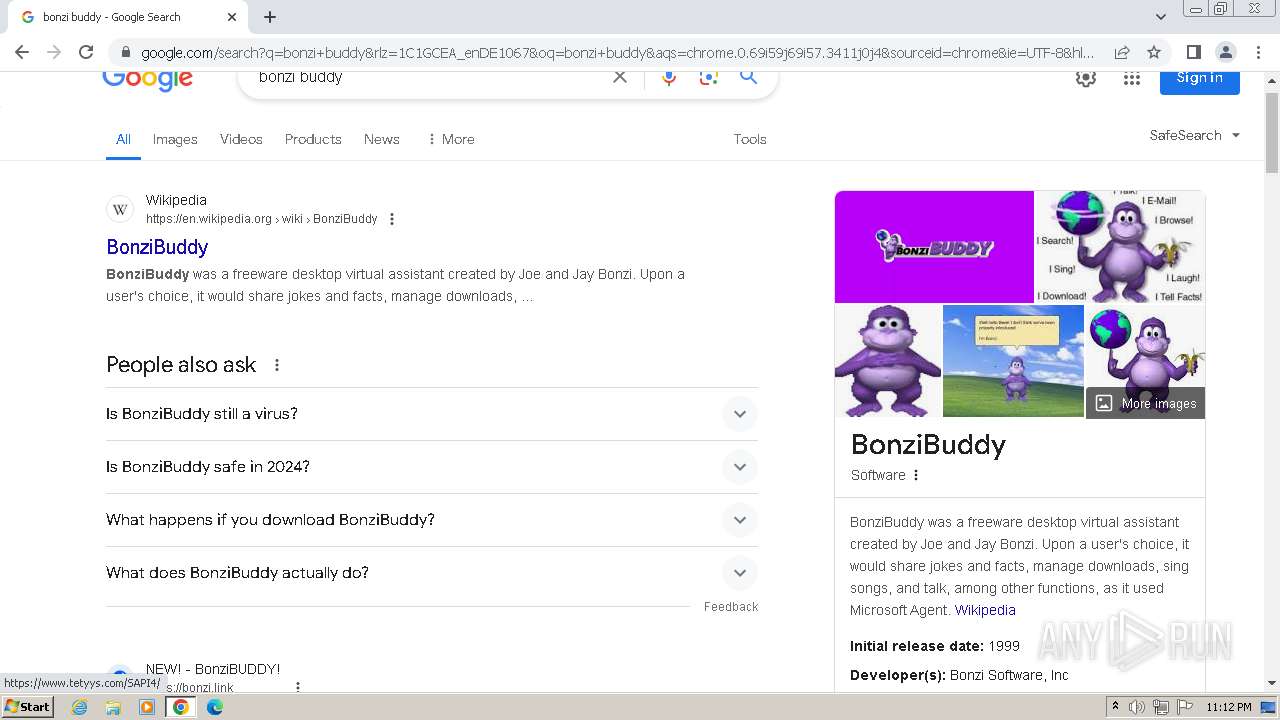Screen dimensions: 1280x720
Task: Switch to the Images tab
Action: pos(175,139)
